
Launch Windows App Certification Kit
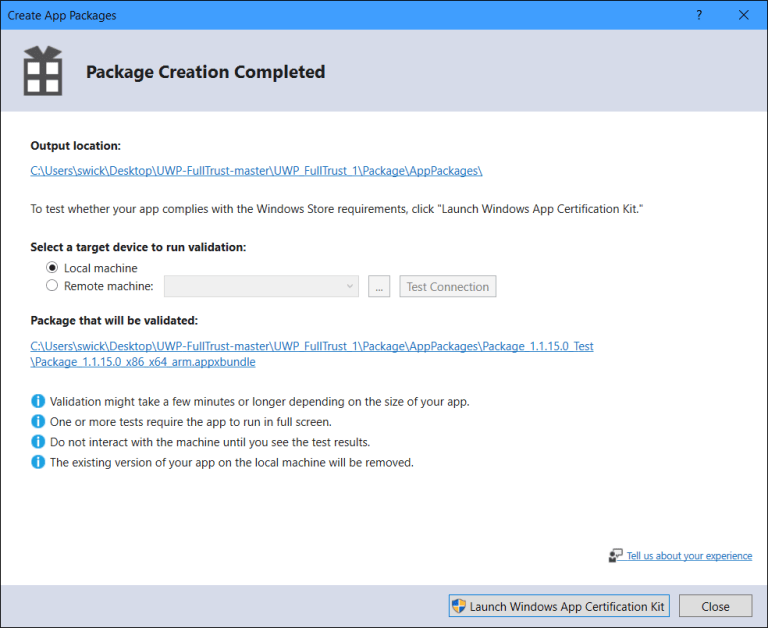[559, 606]
